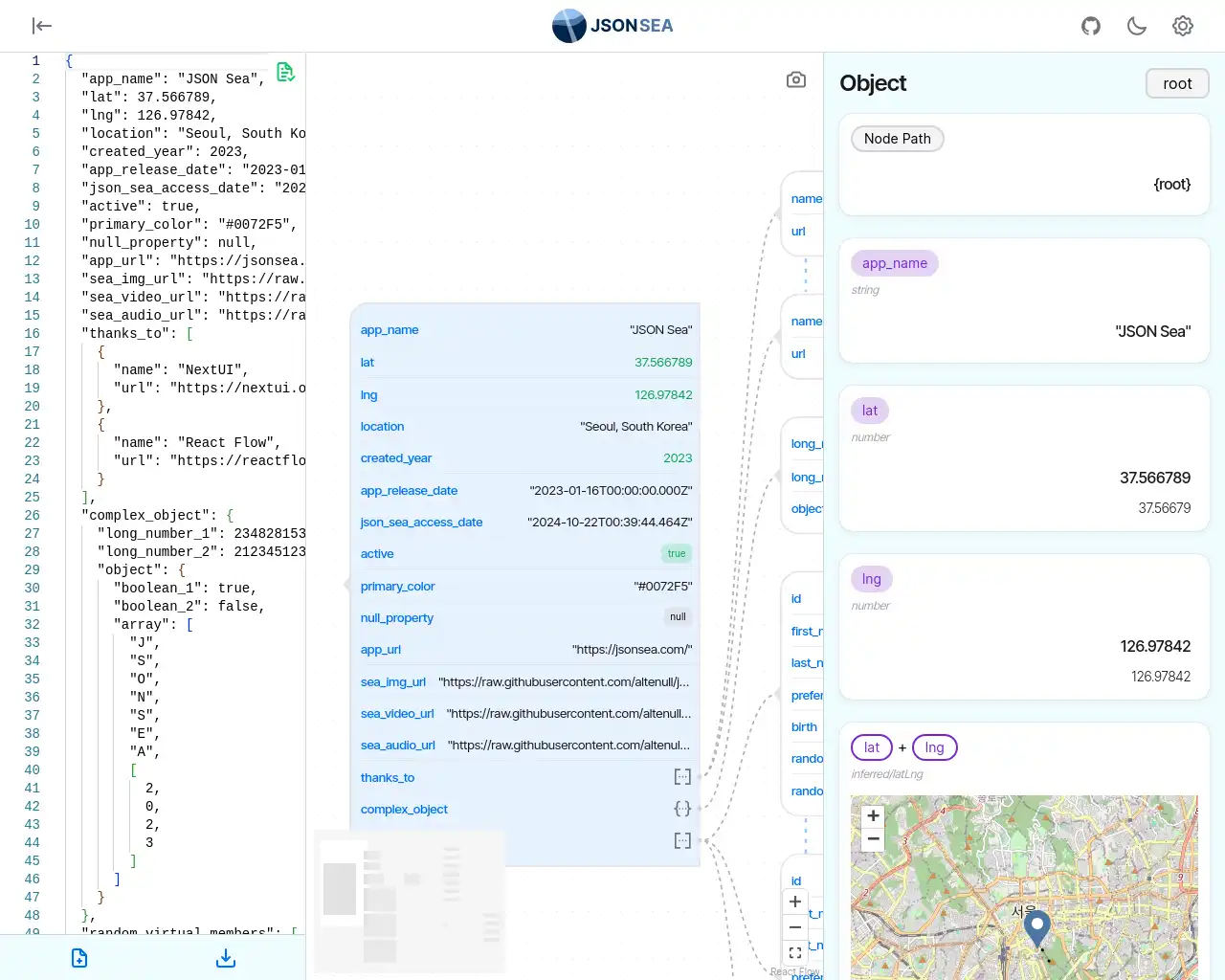Click the blue location marker on the map
The image size is (1225, 980).
pyautogui.click(x=1036, y=928)
